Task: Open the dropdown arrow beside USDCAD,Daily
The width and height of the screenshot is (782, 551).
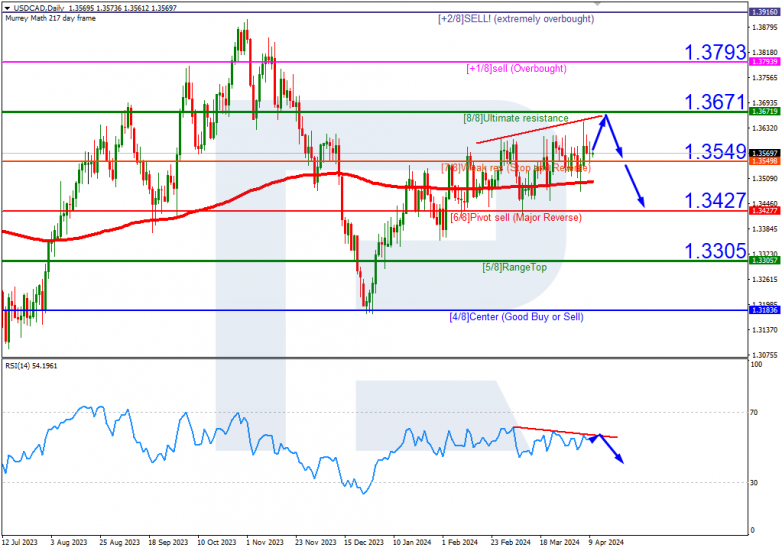Action: tap(7, 8)
